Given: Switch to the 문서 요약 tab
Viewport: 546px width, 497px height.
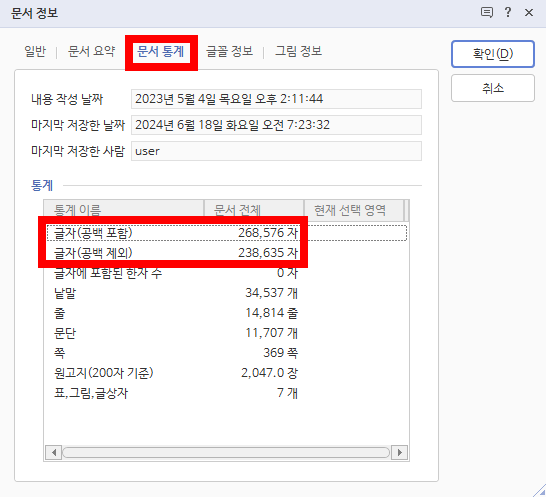Looking at the screenshot, I should click(91, 52).
